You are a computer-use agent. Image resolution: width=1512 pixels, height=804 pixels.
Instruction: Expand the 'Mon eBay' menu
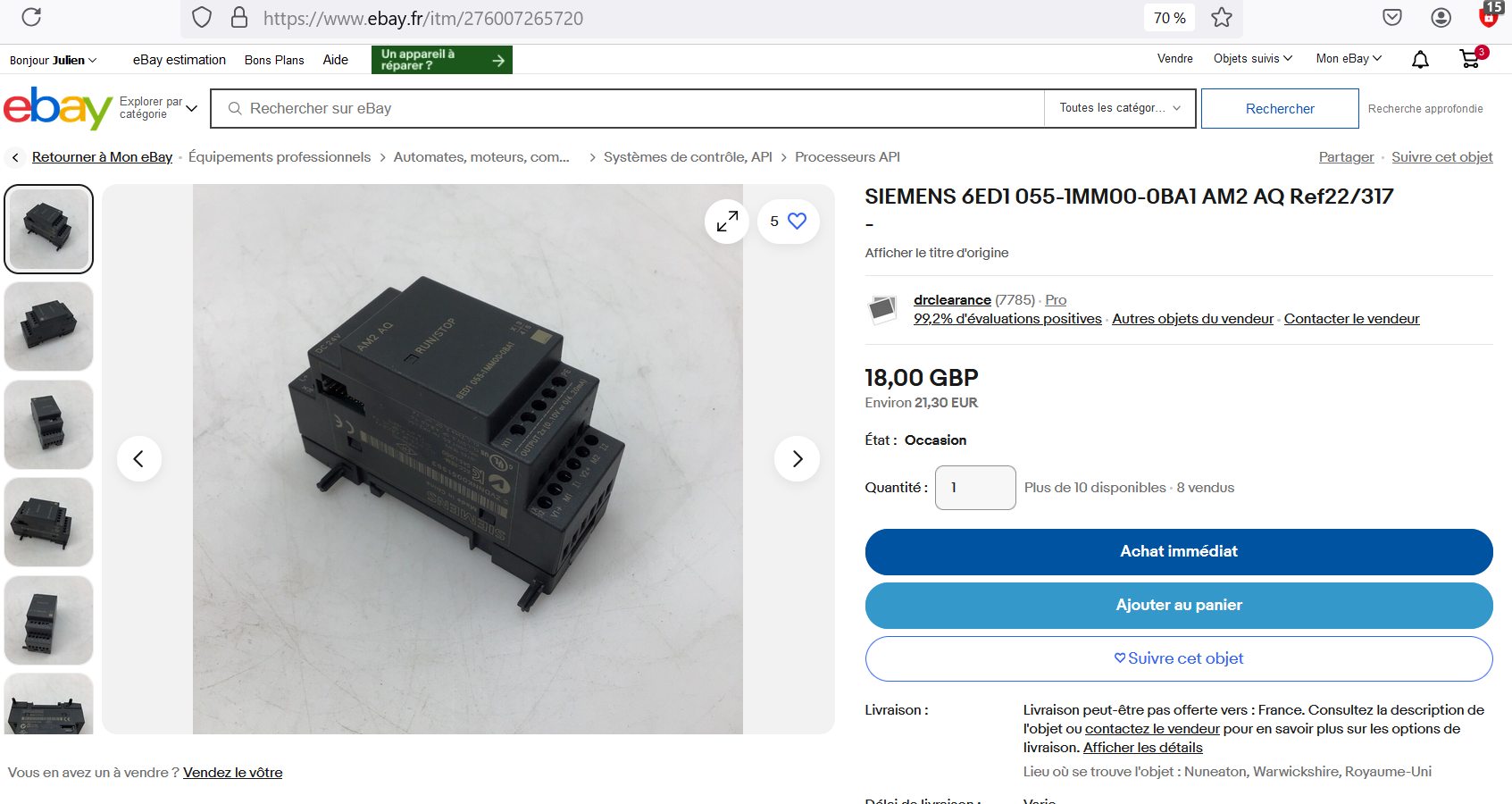pyautogui.click(x=1348, y=59)
